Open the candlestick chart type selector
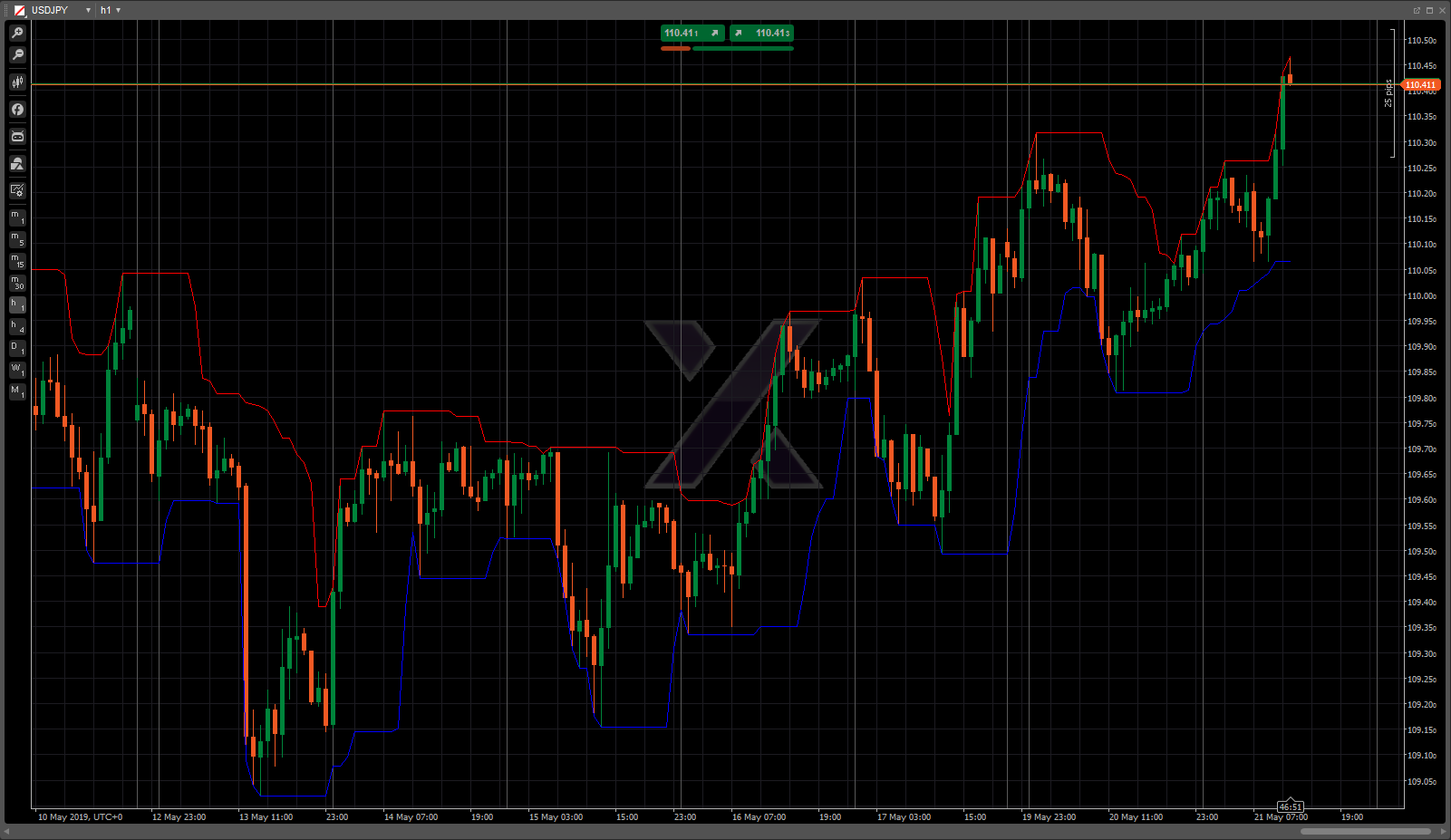1451x840 pixels. [x=17, y=82]
